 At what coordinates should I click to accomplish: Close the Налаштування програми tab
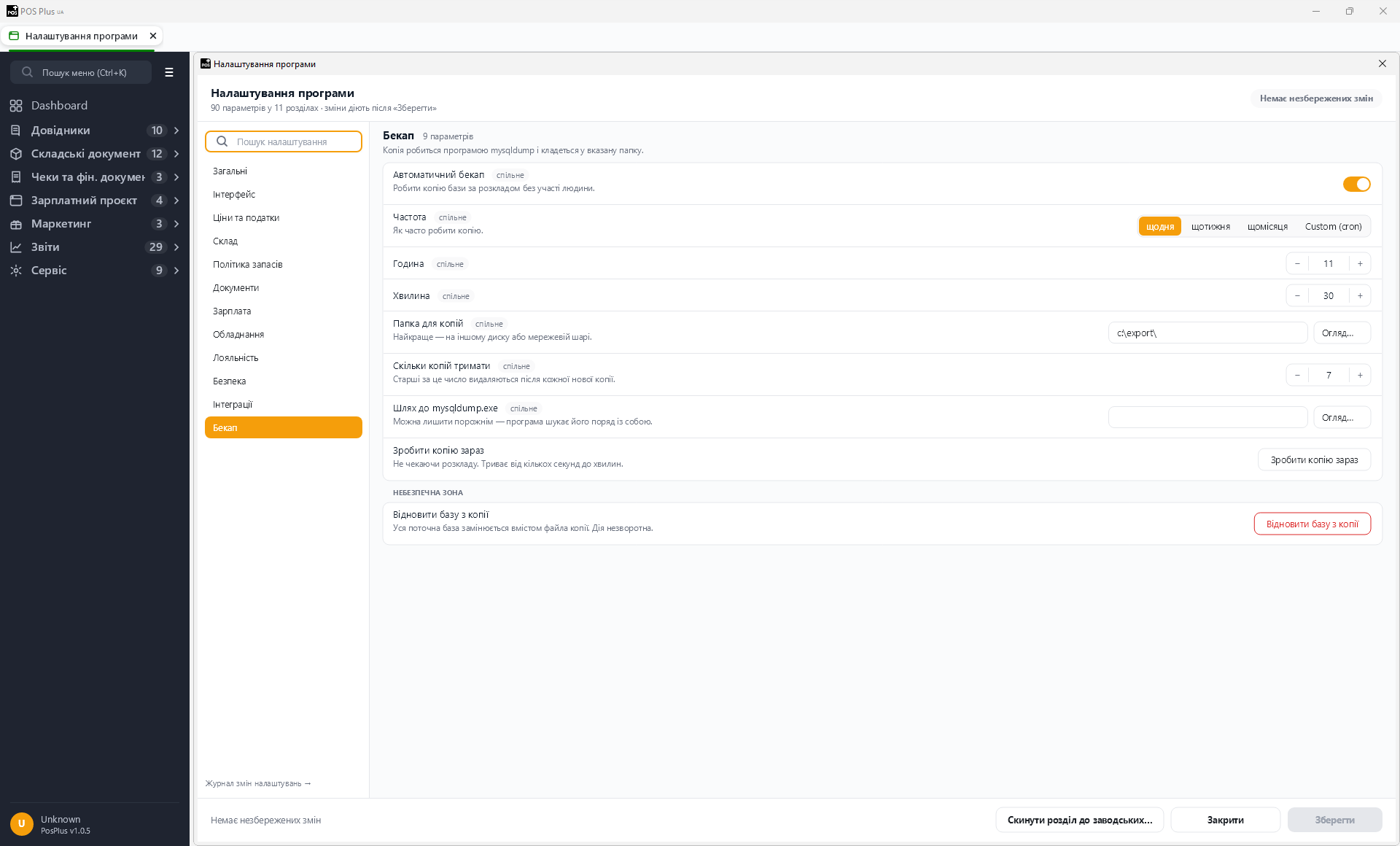pyautogui.click(x=153, y=36)
